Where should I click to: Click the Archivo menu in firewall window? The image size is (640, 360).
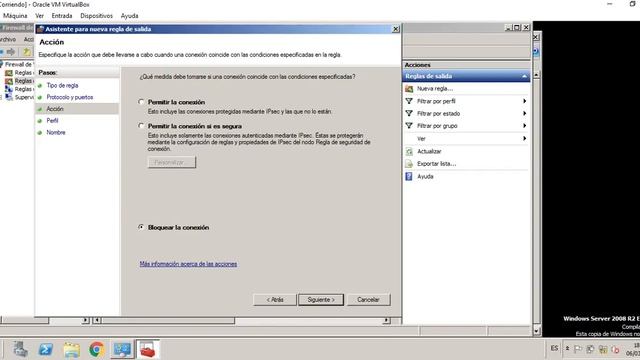coord(8,39)
